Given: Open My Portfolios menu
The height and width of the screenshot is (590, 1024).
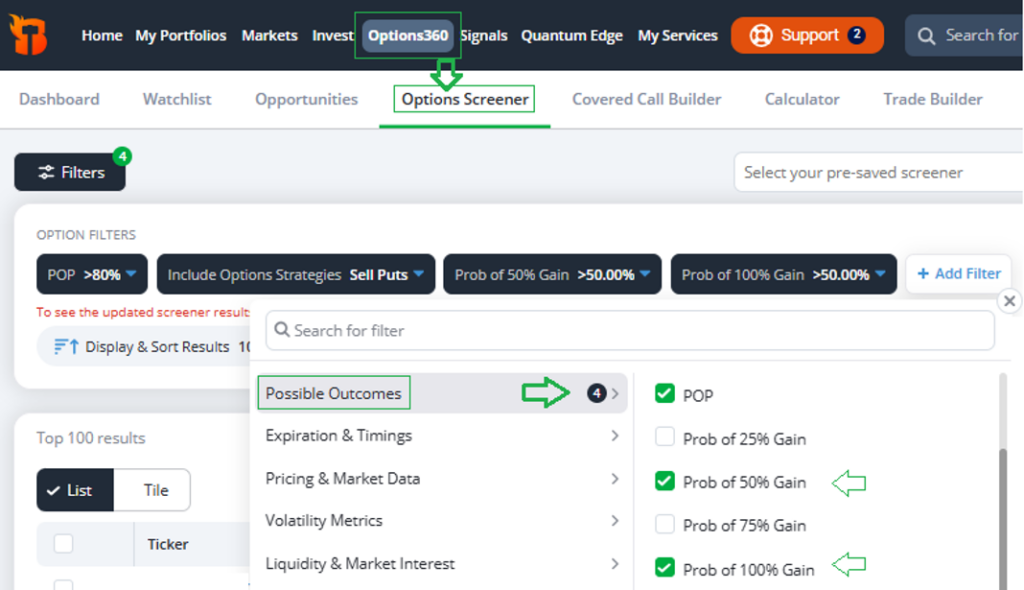Looking at the screenshot, I should (x=181, y=35).
